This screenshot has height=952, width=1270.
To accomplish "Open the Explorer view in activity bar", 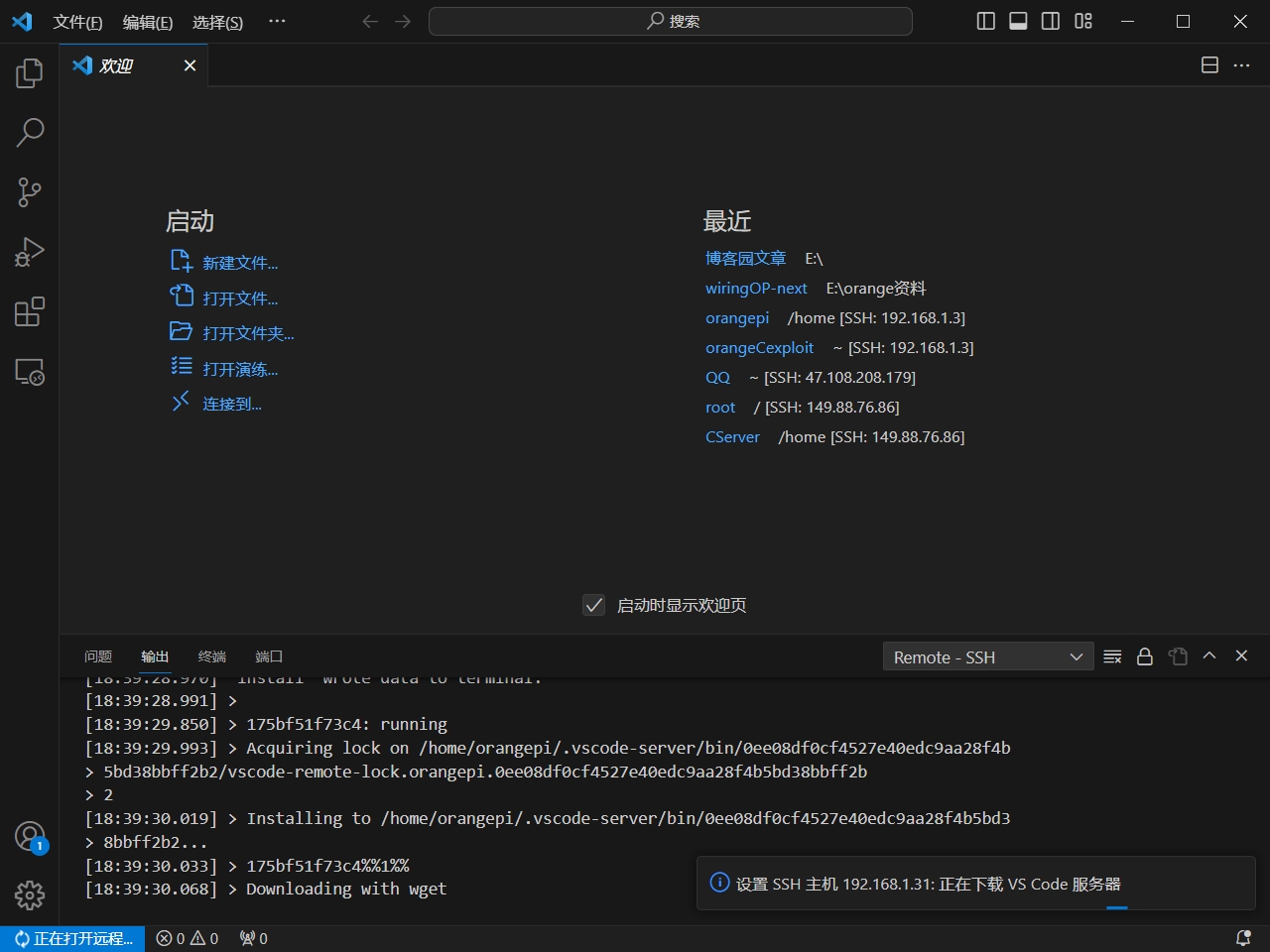I will click(30, 73).
